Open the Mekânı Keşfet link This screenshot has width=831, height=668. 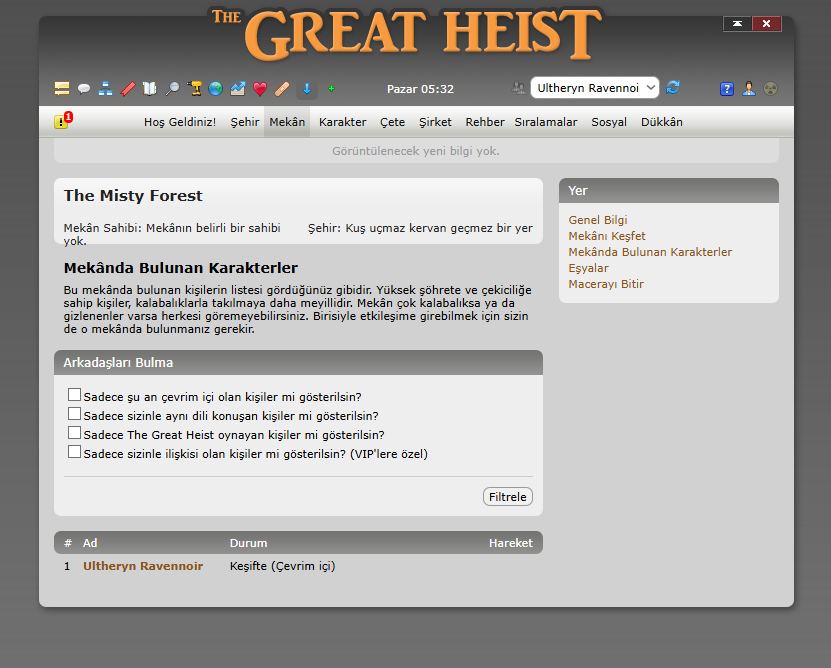(x=607, y=236)
